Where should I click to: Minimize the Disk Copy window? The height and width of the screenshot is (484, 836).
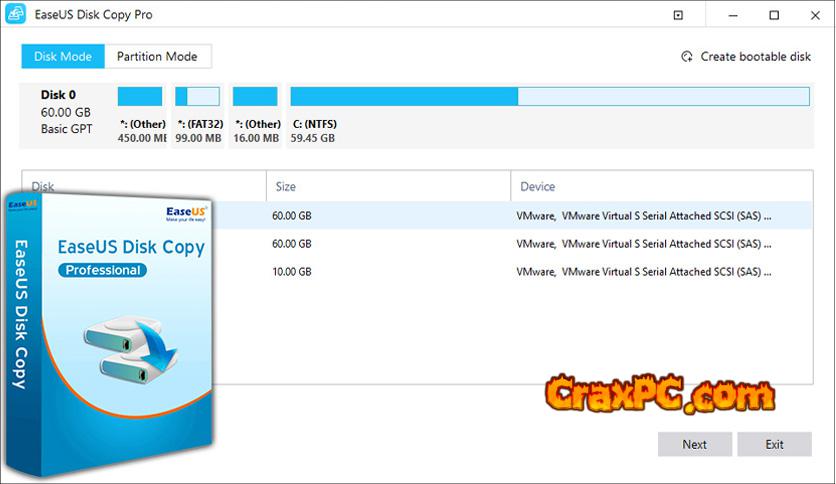(x=727, y=16)
